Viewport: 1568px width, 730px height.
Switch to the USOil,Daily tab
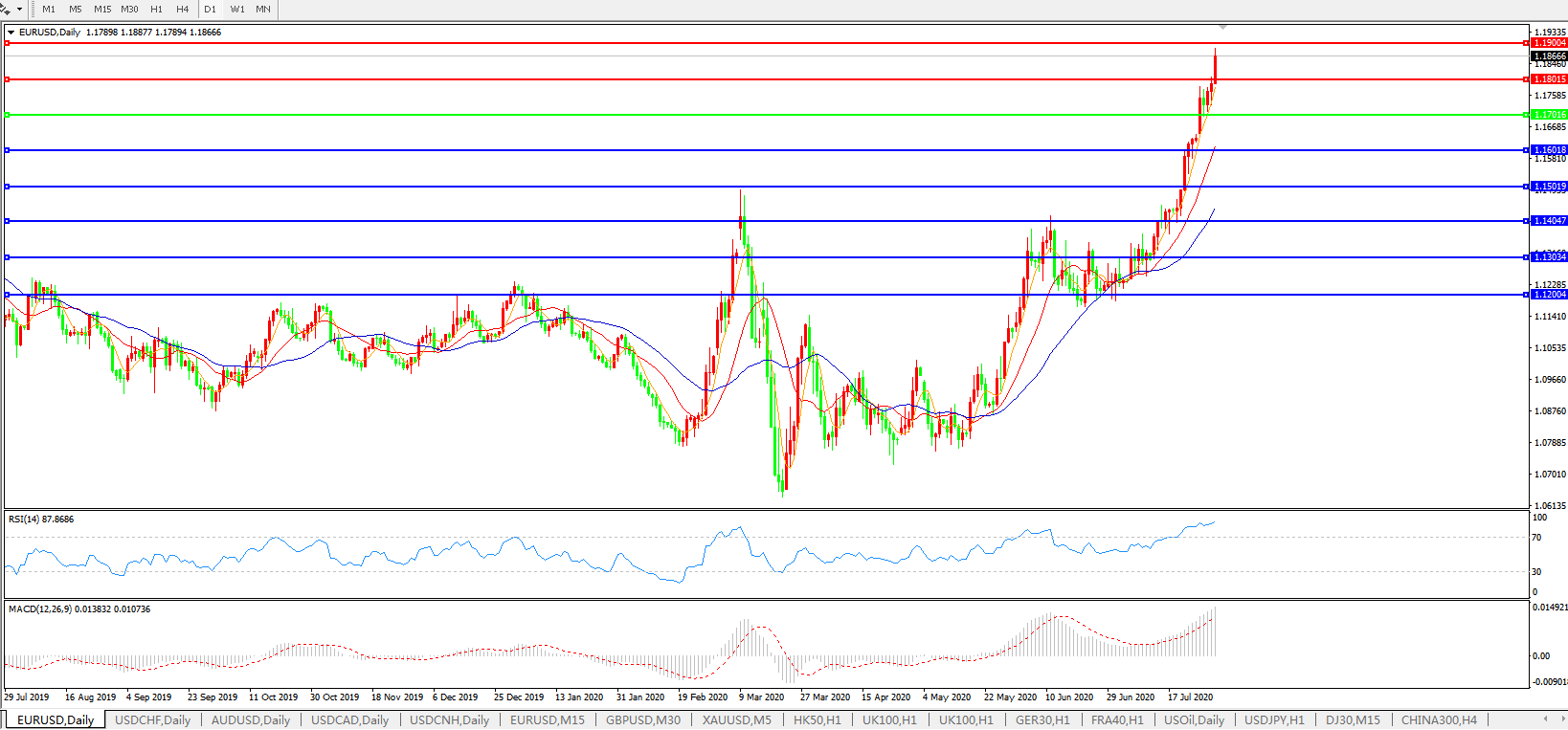coord(1194,719)
